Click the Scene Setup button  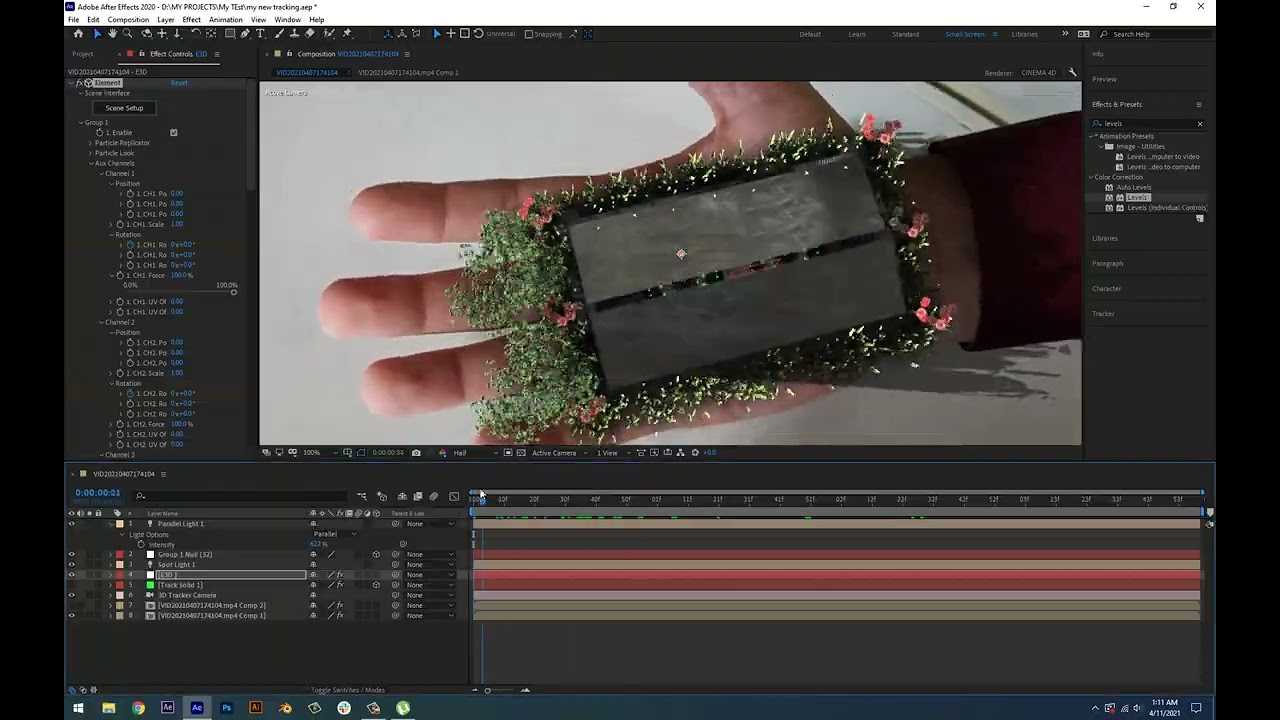(125, 108)
